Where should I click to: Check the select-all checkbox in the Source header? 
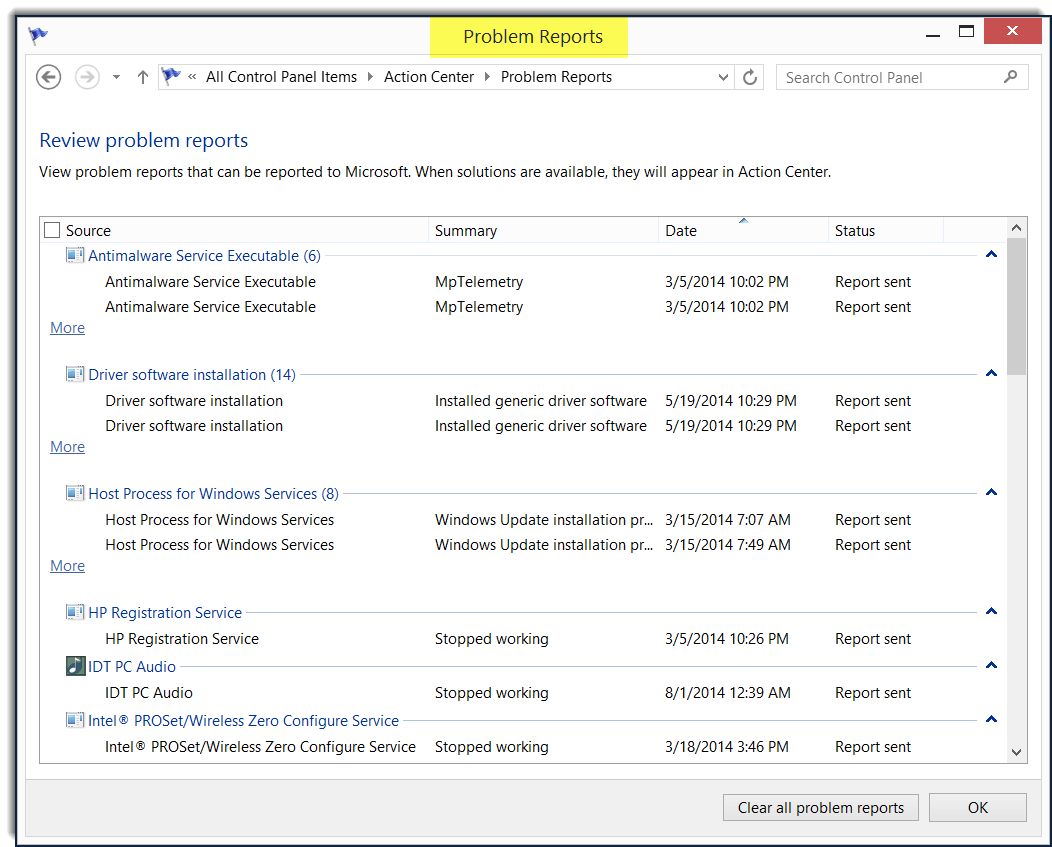click(51, 229)
